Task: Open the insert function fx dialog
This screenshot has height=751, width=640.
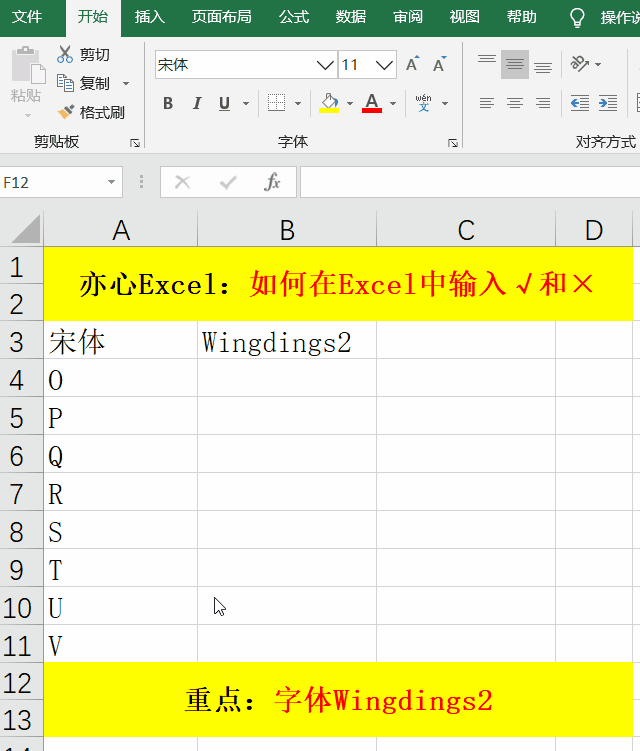Action: pos(272,182)
